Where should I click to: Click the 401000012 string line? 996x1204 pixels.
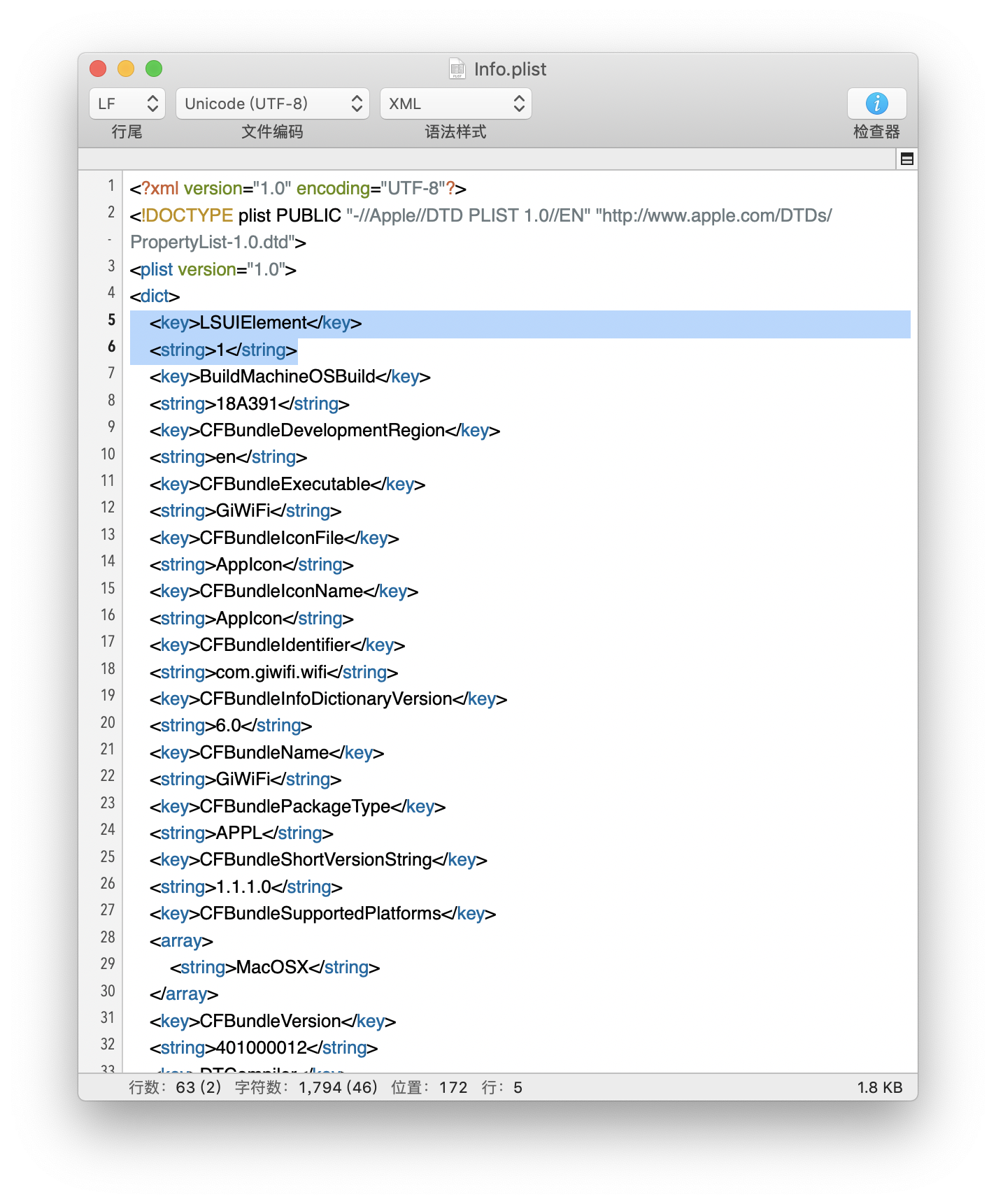pyautogui.click(x=264, y=1048)
